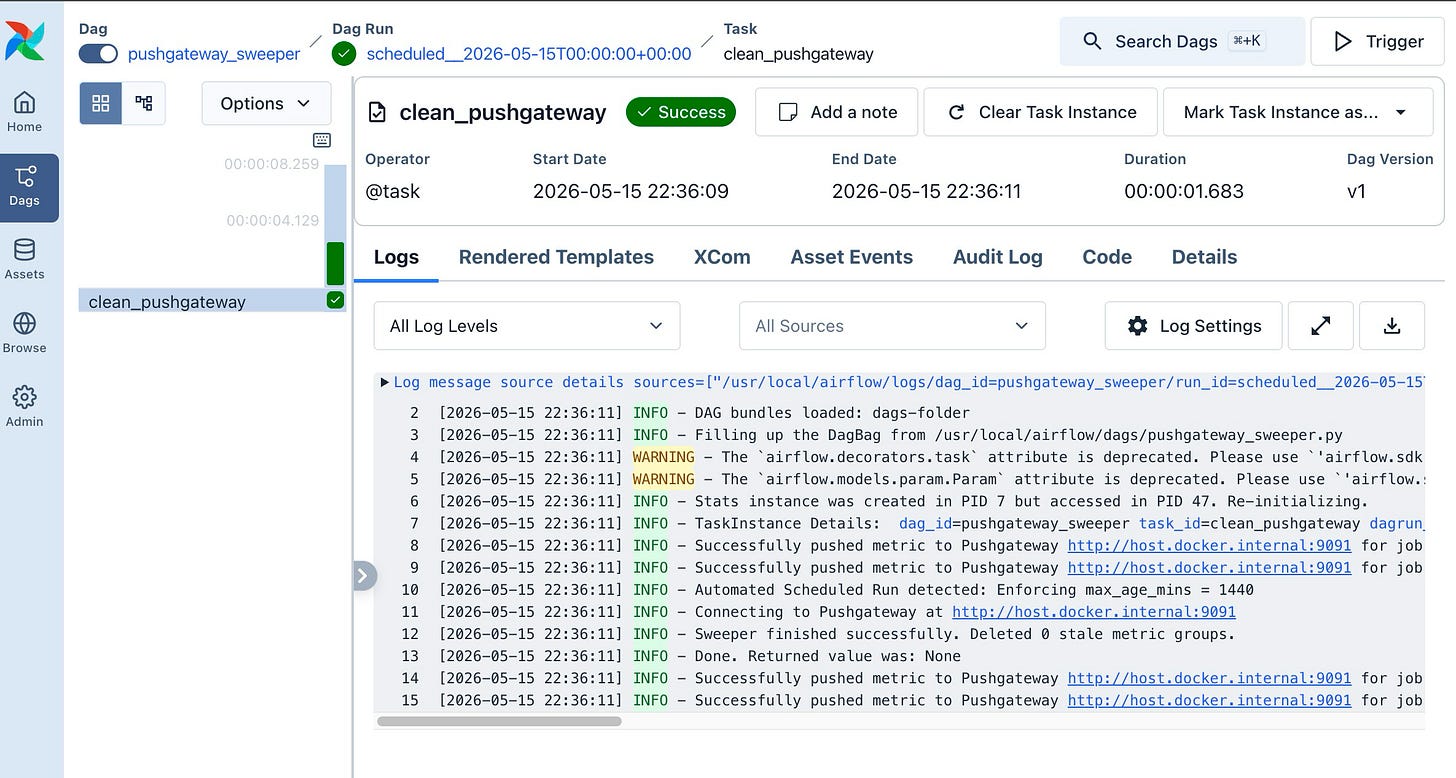The height and width of the screenshot is (778, 1456).
Task: Open Pushgateway URL link on log line 9
Action: (1209, 567)
